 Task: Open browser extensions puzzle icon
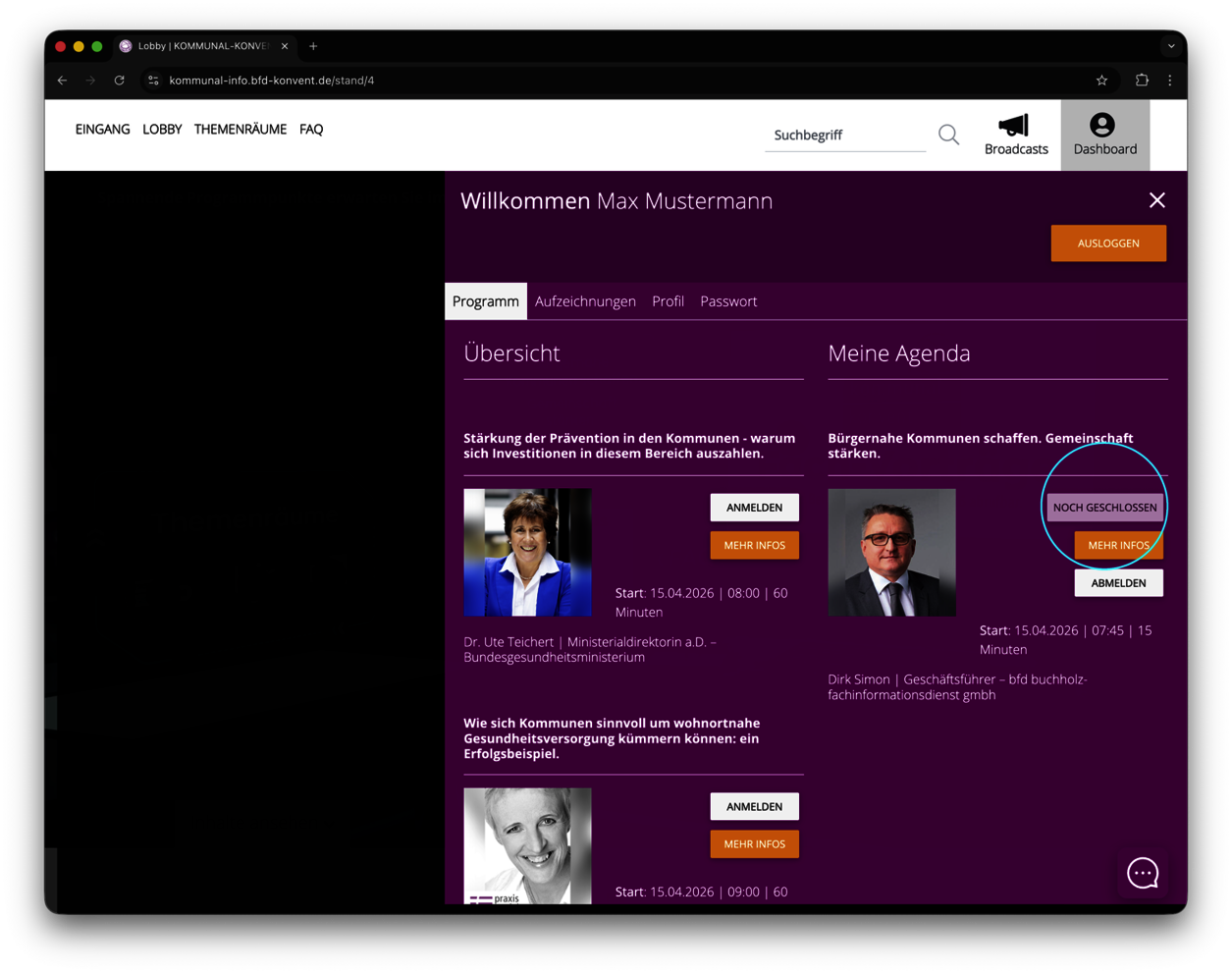coord(1142,81)
